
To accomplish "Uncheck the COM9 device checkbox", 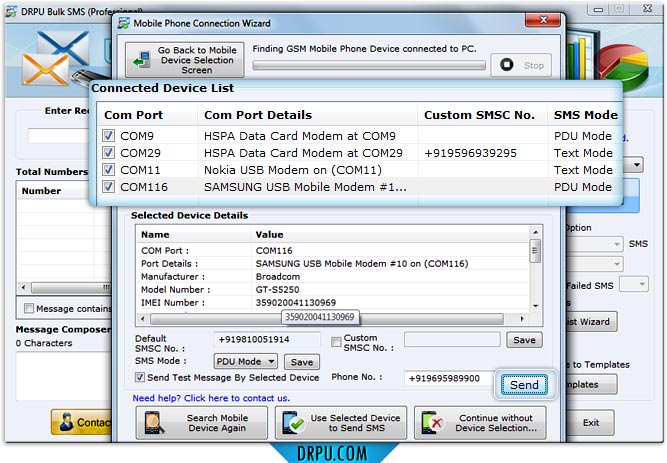I will tap(108, 136).
